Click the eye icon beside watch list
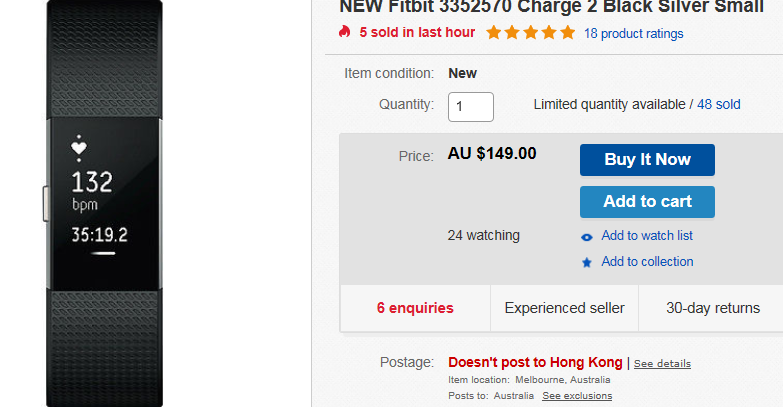783x407 pixels. tap(587, 237)
